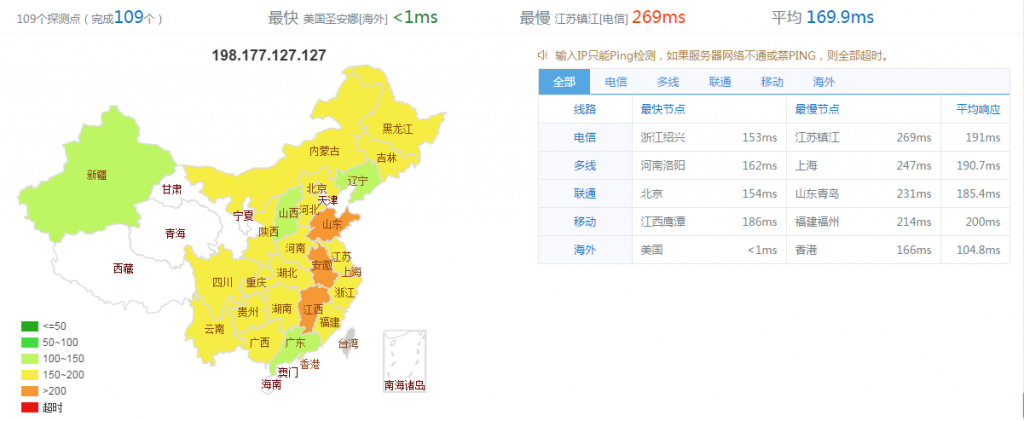Click the speaker icon beside the ping notice

(x=543, y=56)
